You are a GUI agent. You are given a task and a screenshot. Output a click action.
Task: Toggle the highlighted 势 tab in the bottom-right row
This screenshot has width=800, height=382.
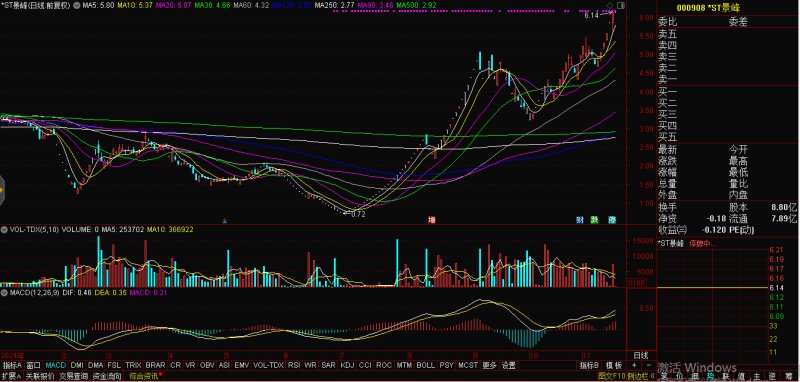(x=710, y=376)
